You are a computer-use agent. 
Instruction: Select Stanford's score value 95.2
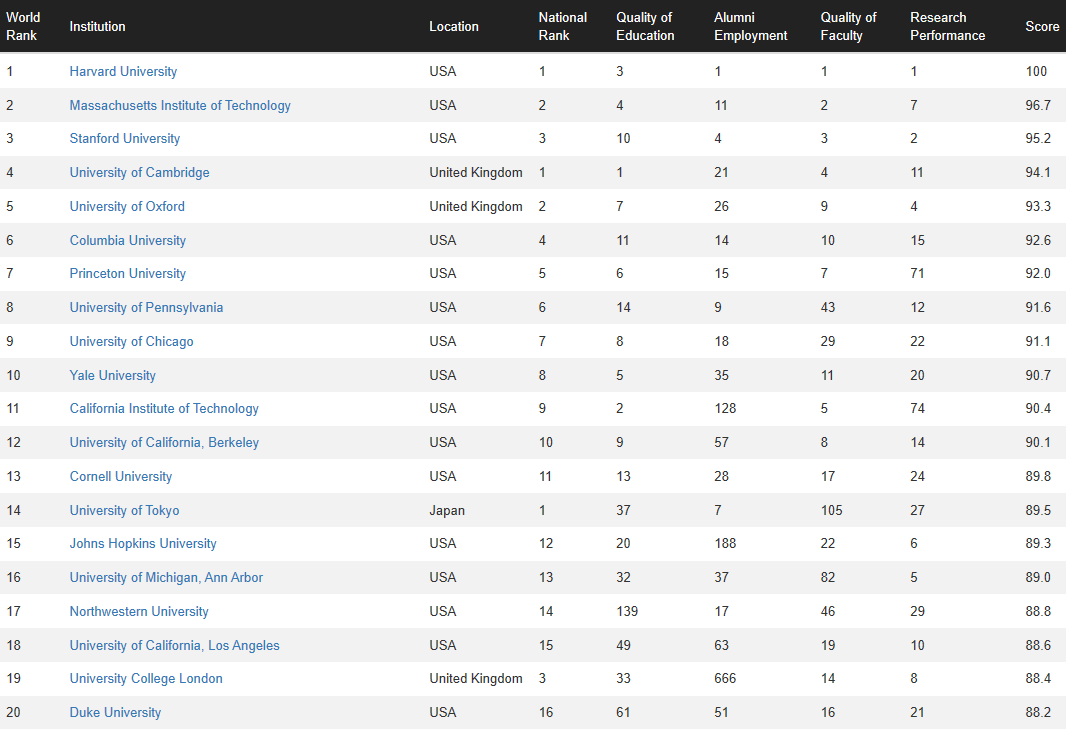click(x=1038, y=139)
